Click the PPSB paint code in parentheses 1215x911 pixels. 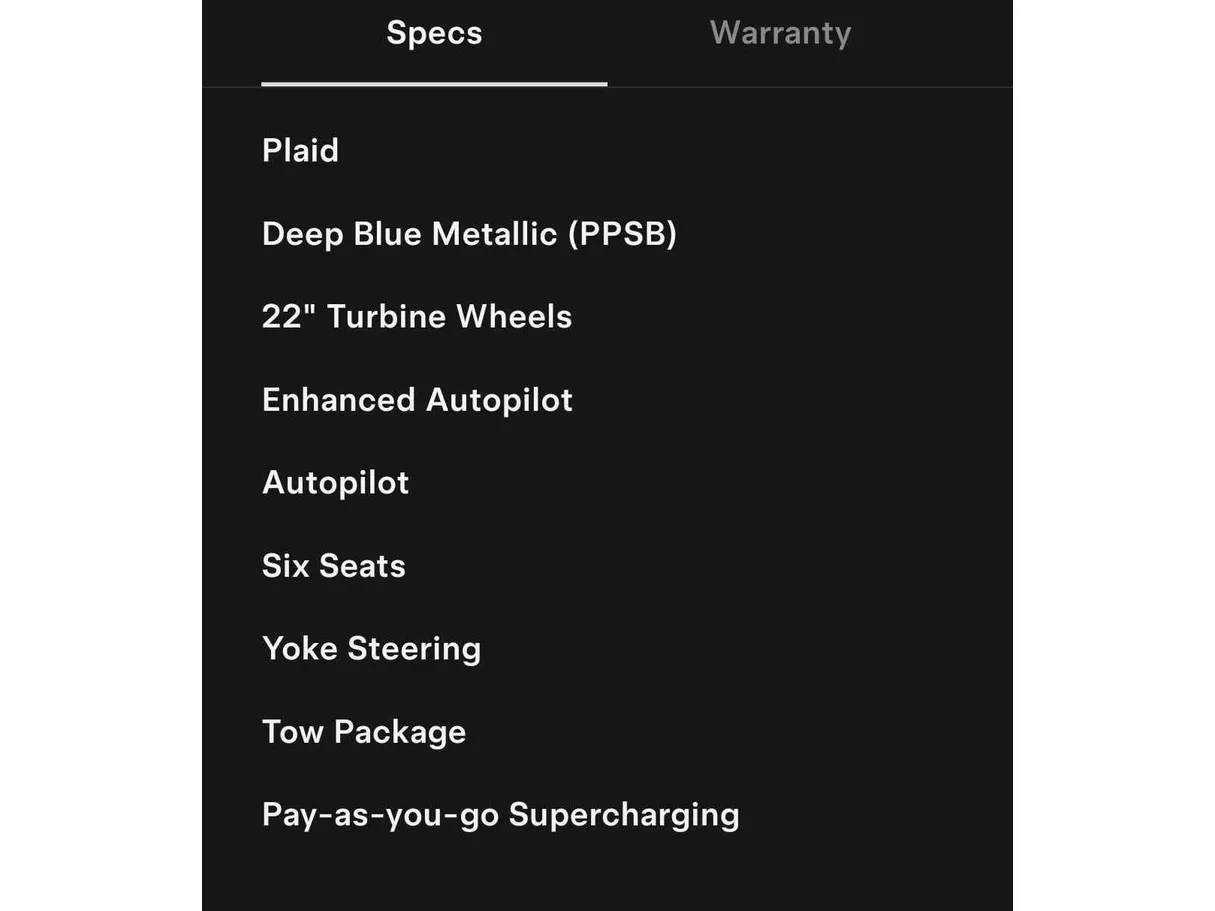[x=622, y=234]
